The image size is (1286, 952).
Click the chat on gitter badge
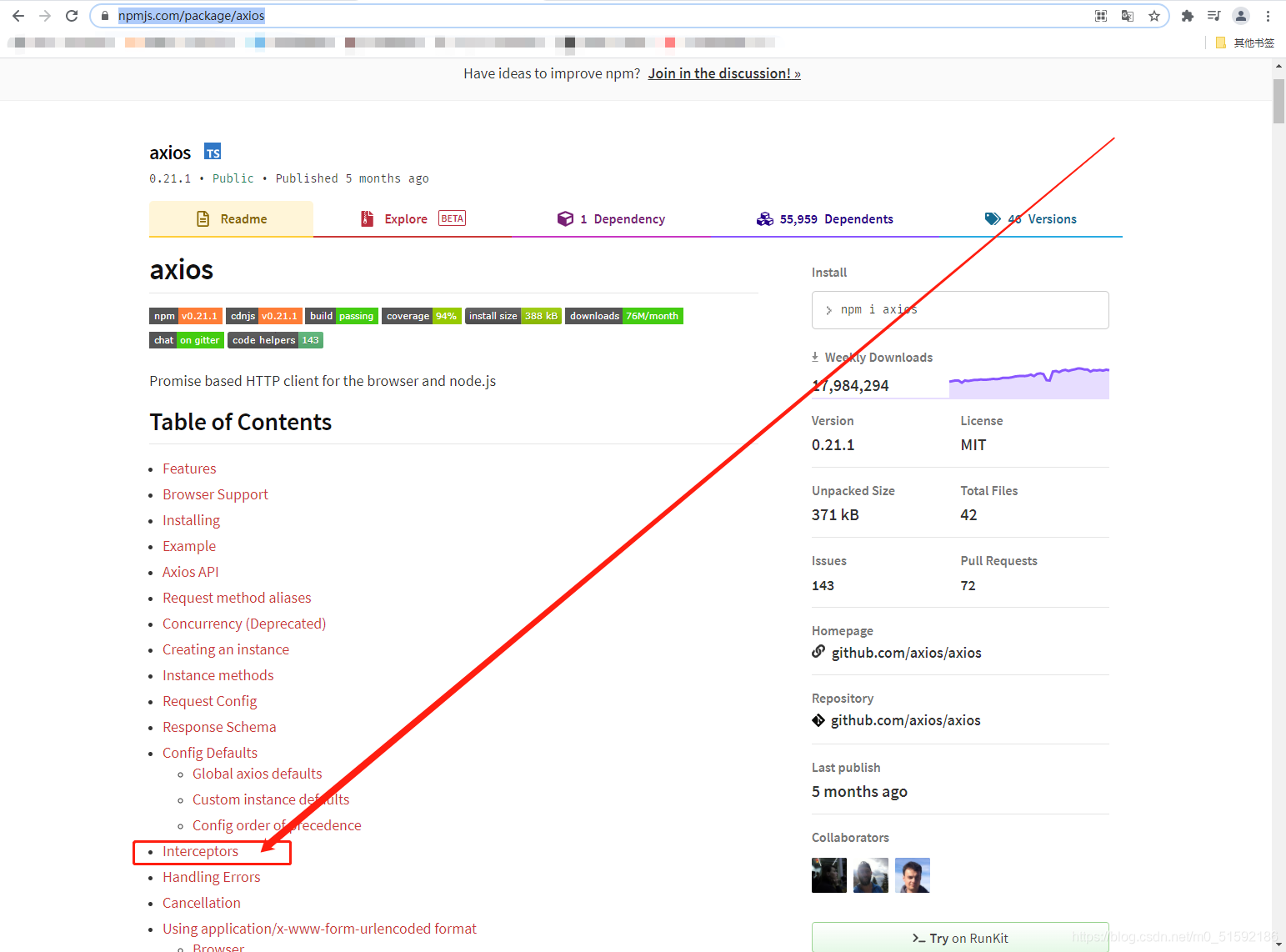point(187,340)
